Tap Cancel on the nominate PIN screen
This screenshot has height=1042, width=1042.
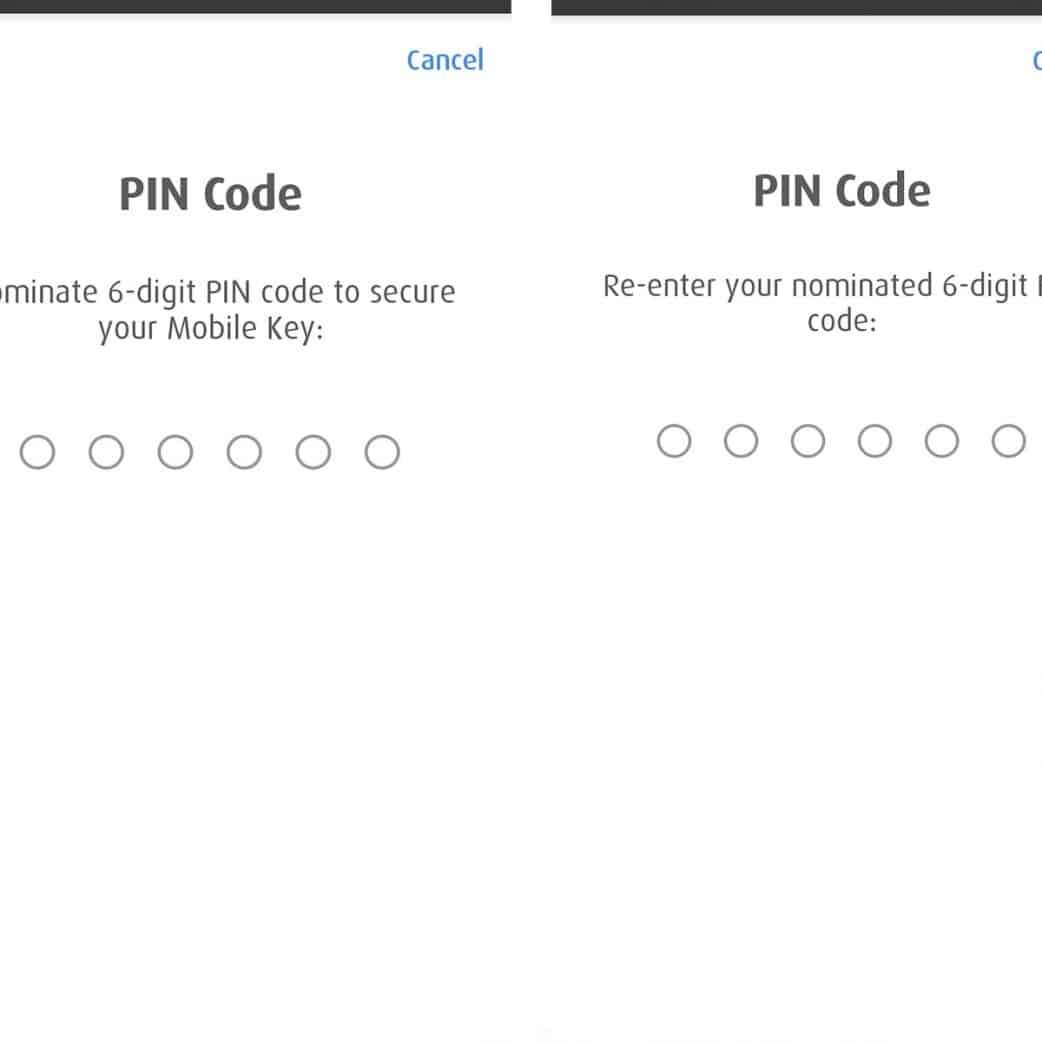pyautogui.click(x=445, y=60)
